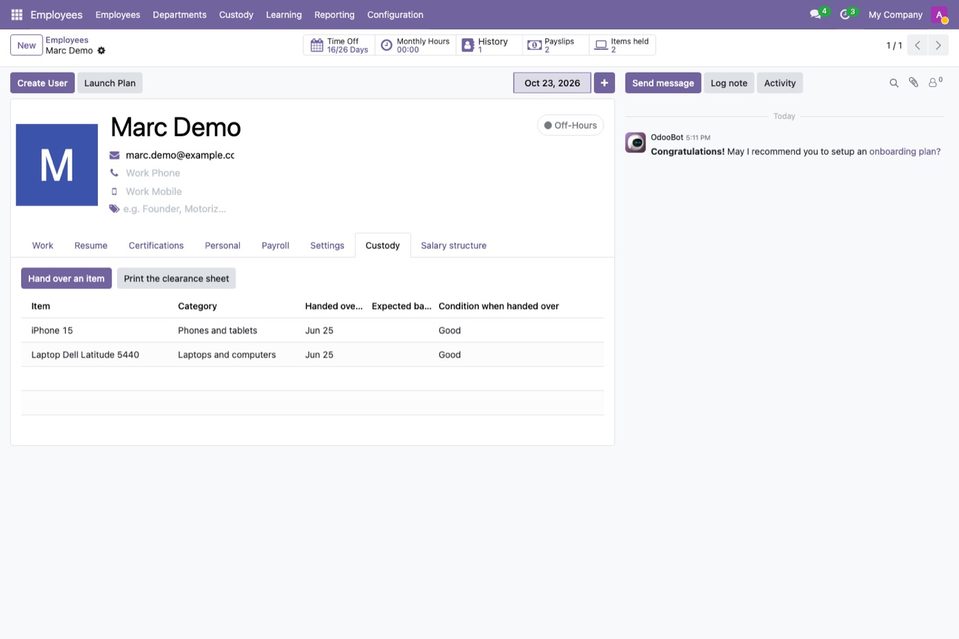The image size is (959, 639).
Task: Open the Items held stat button
Action: point(622,45)
